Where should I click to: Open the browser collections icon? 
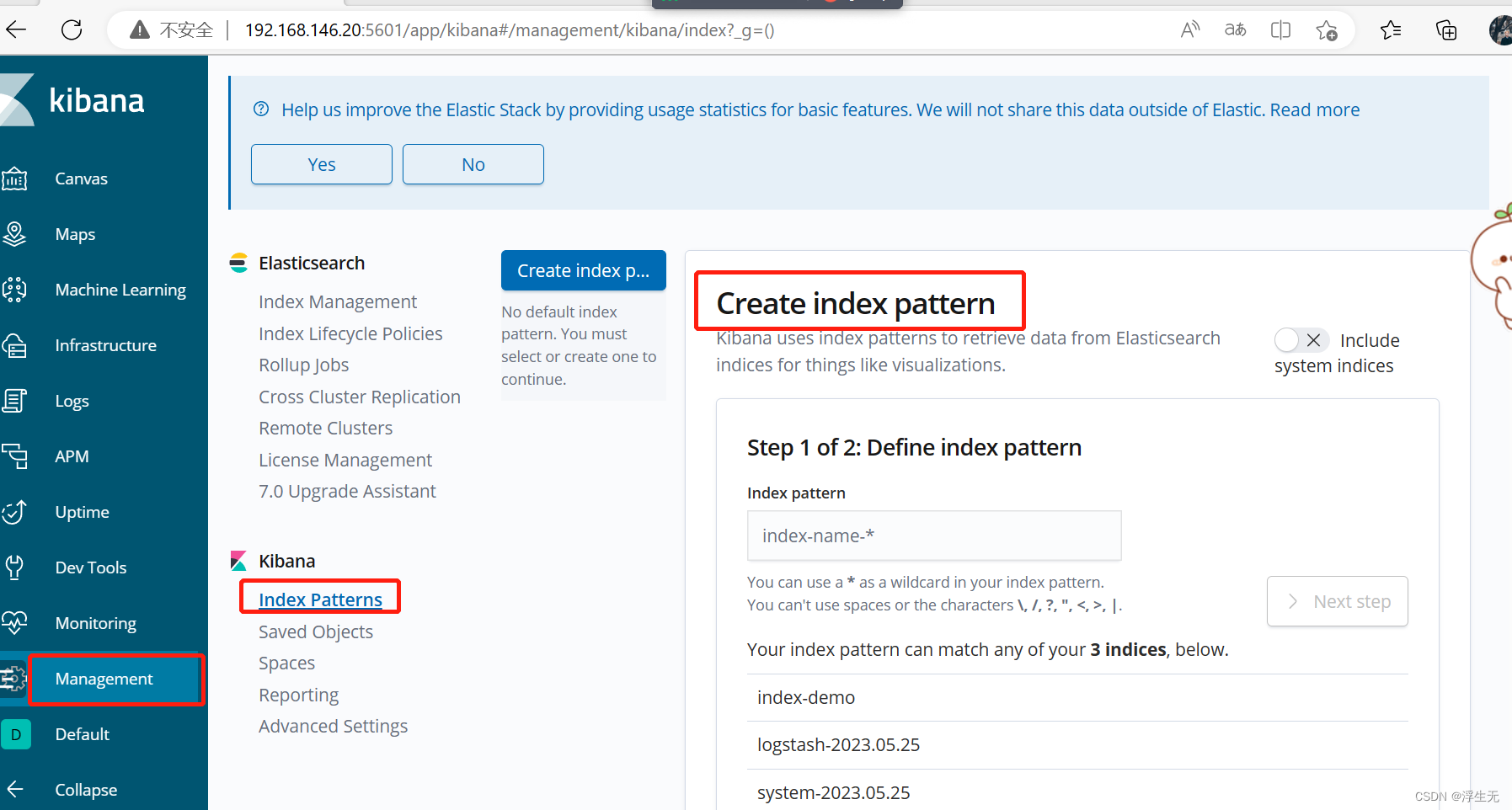1446,30
